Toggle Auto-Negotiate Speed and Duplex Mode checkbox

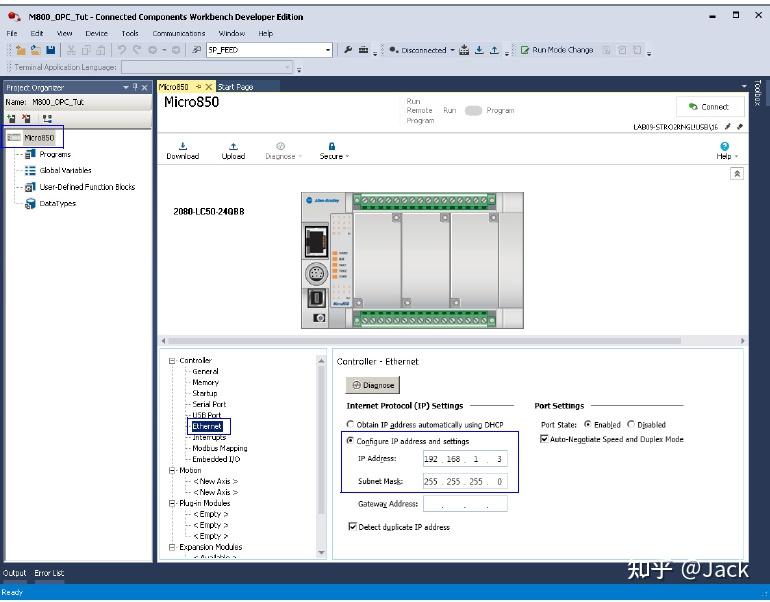click(x=544, y=438)
